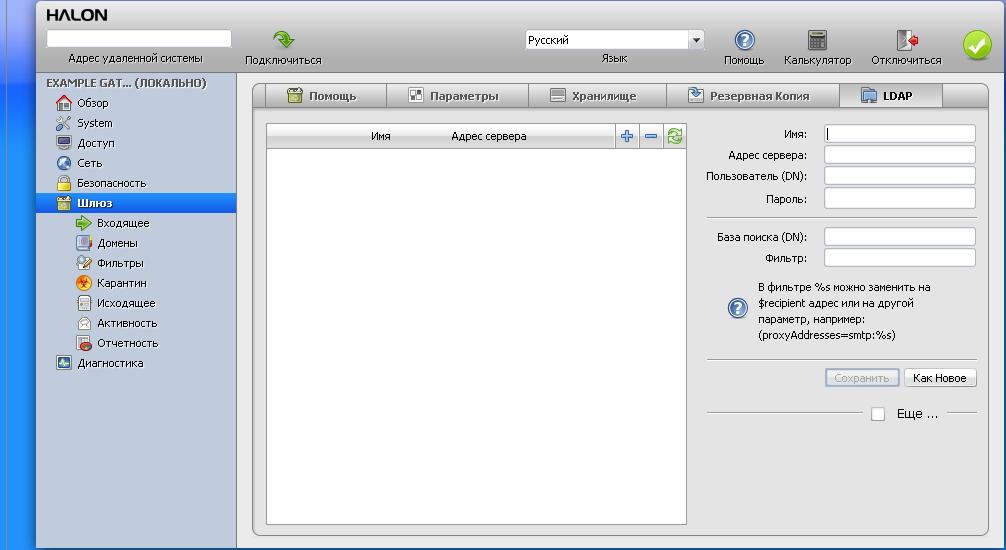Click the LDAP tab folder icon
This screenshot has height=550, width=1006.
coord(869,96)
